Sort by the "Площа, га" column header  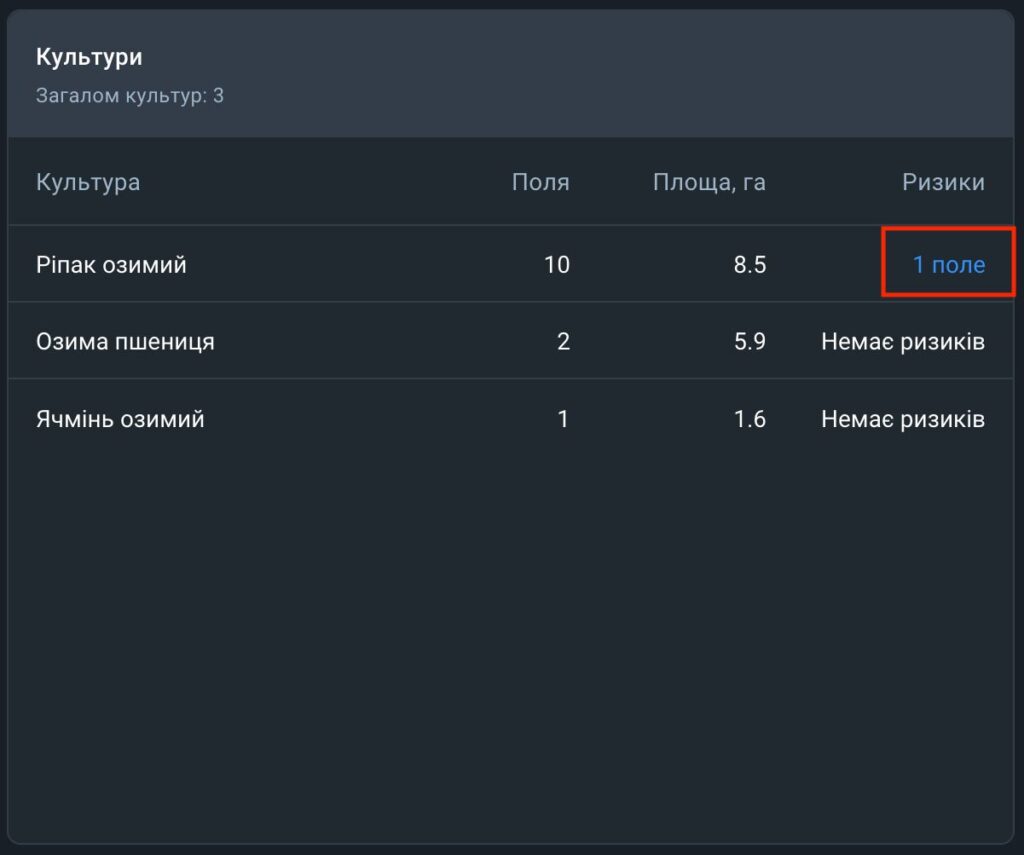pyautogui.click(x=709, y=182)
